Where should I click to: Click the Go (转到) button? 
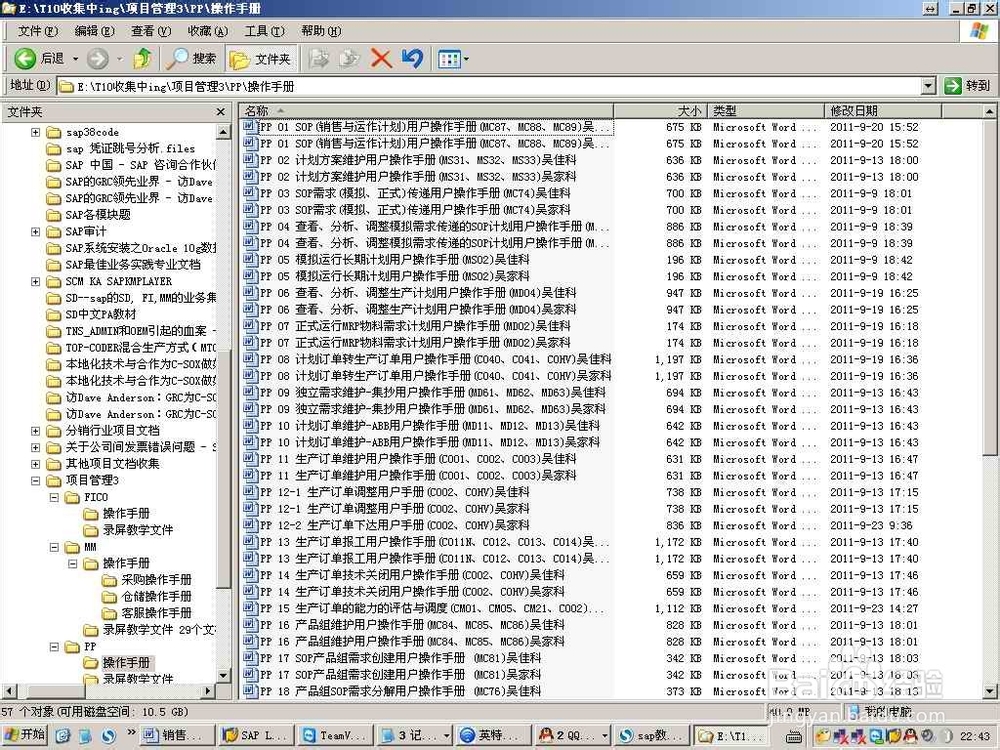click(967, 85)
